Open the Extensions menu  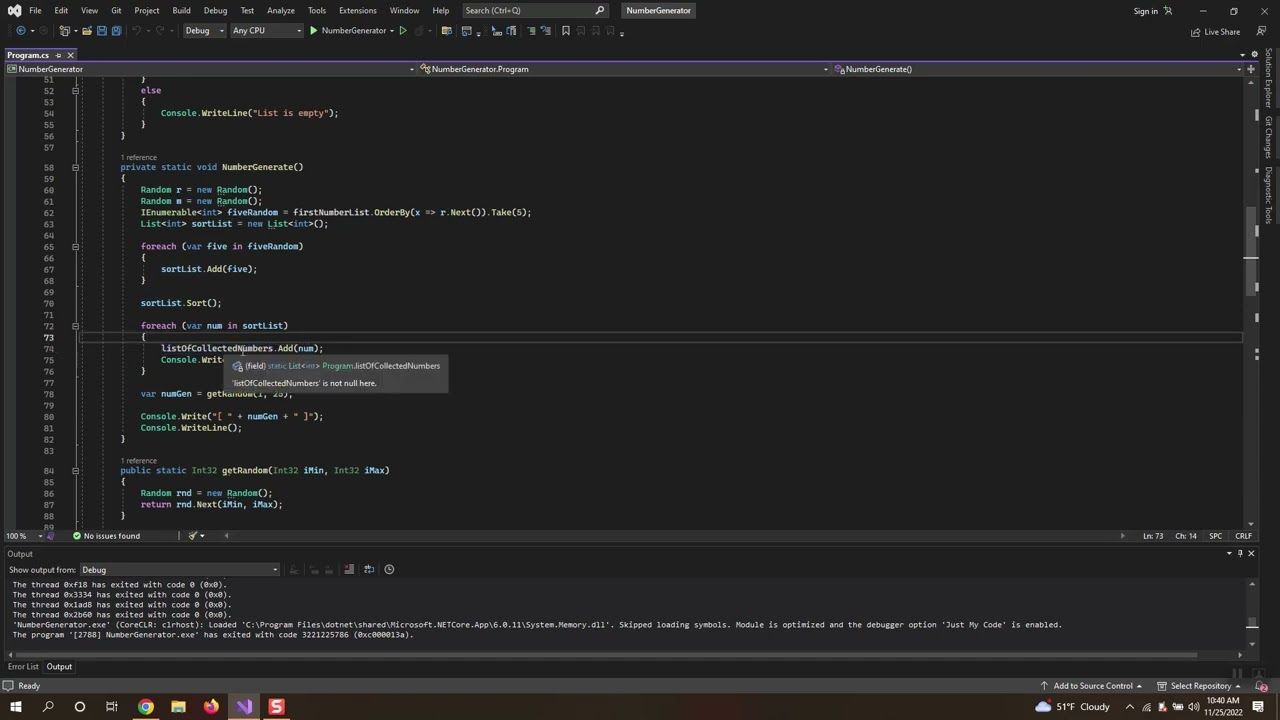(357, 11)
